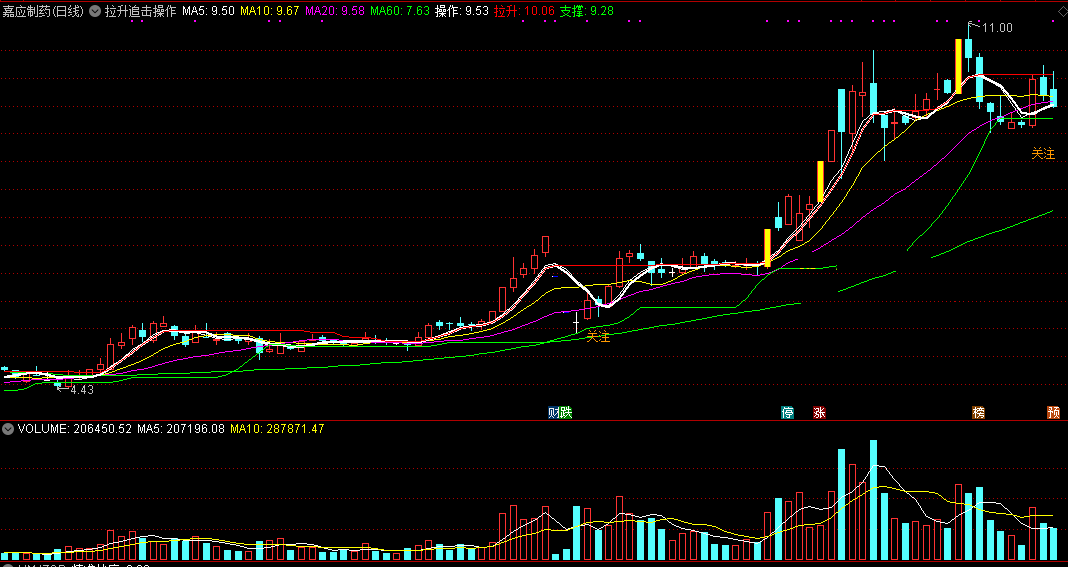The width and height of the screenshot is (1068, 567).
Task: Click the 操作: 9.53 value
Action: pyautogui.click(x=462, y=12)
